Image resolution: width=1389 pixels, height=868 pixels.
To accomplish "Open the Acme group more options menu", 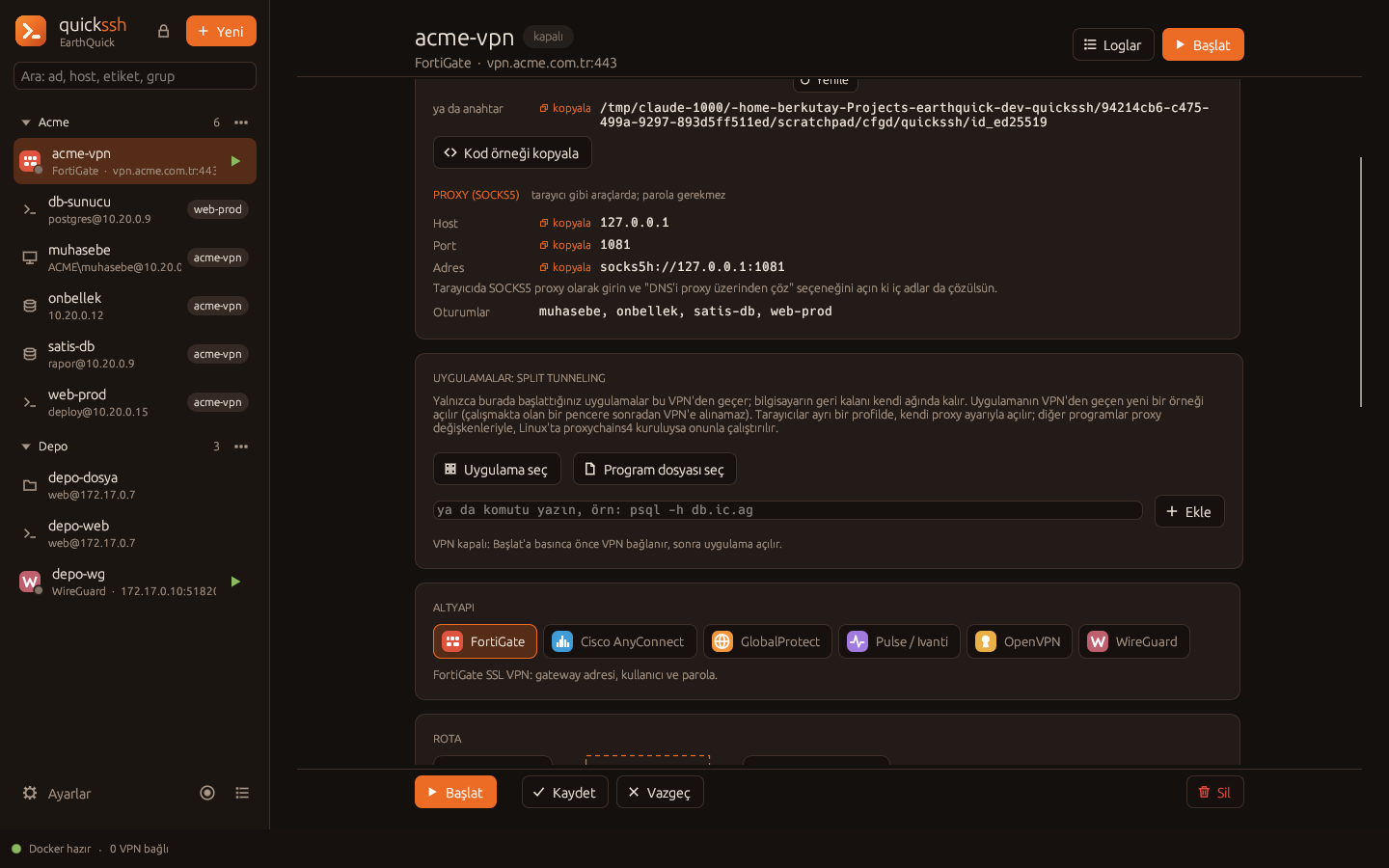I will coord(241,122).
